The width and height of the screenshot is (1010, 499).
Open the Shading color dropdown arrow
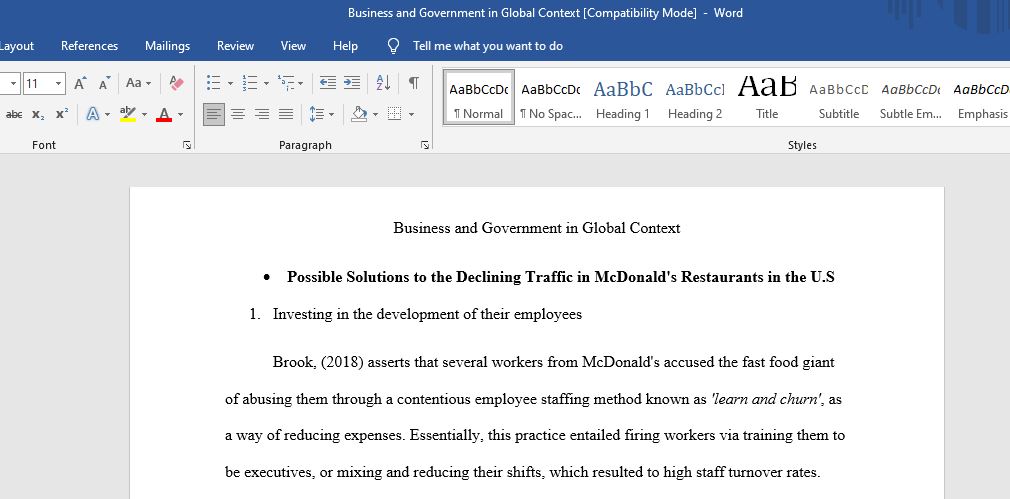pyautogui.click(x=376, y=115)
